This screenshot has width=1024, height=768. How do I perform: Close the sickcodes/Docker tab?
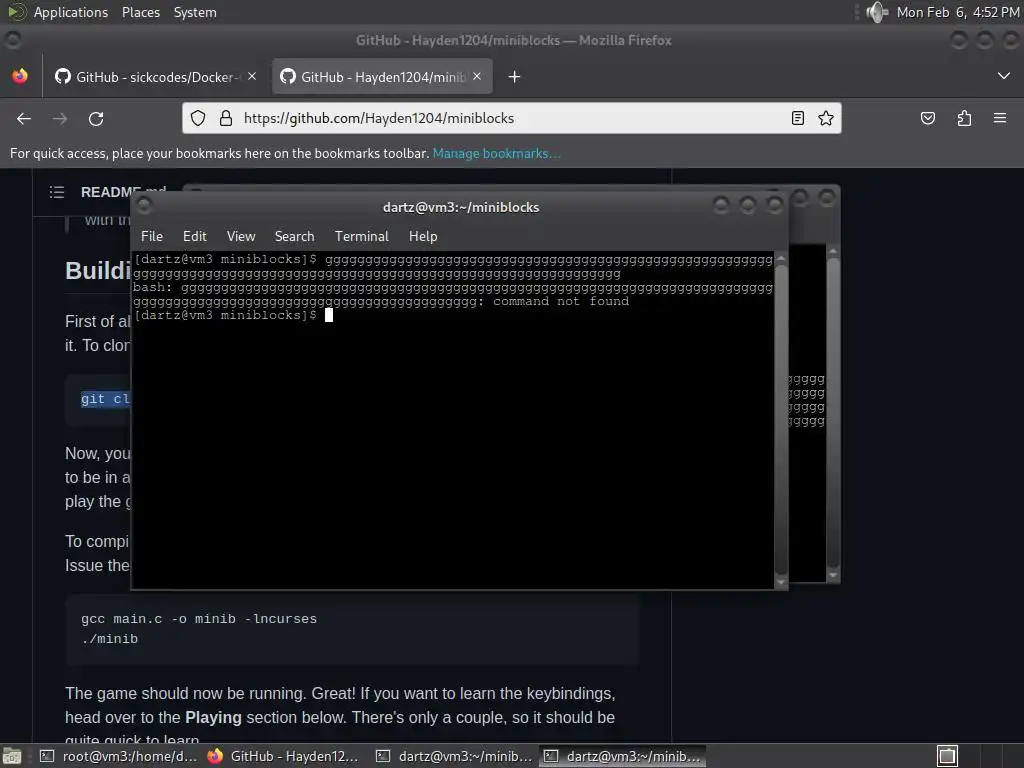coord(252,76)
